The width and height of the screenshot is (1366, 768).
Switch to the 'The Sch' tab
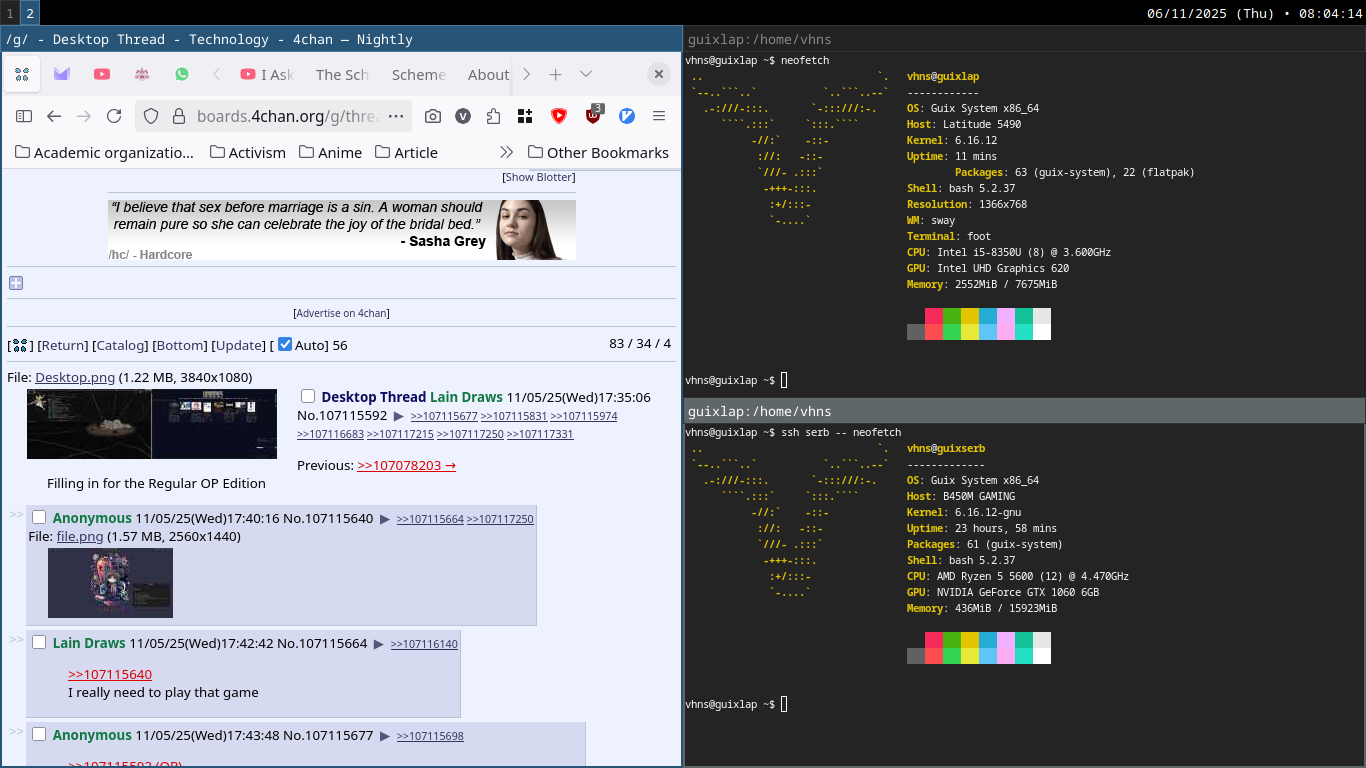point(342,74)
